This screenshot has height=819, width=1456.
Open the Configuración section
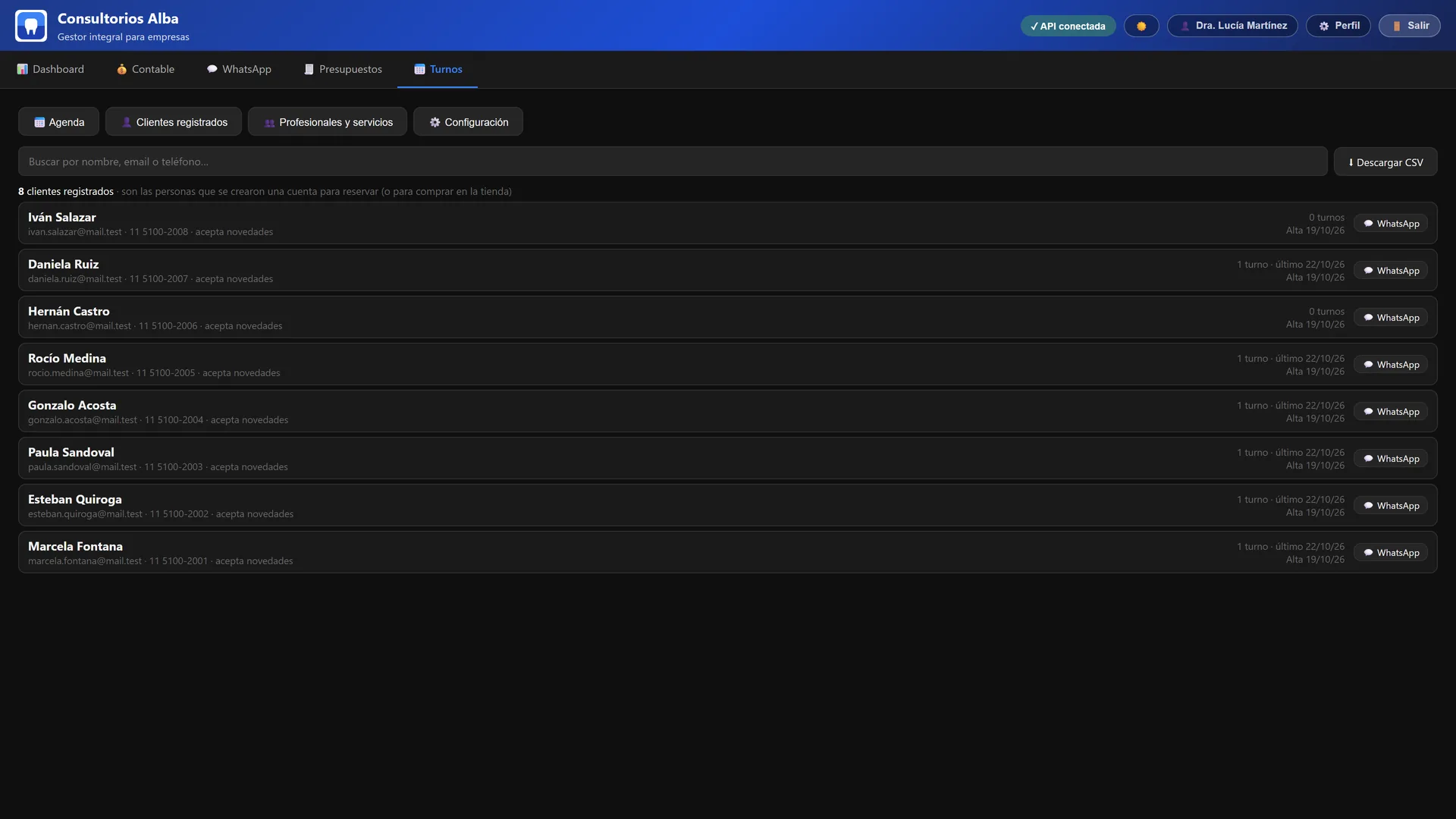point(468,122)
